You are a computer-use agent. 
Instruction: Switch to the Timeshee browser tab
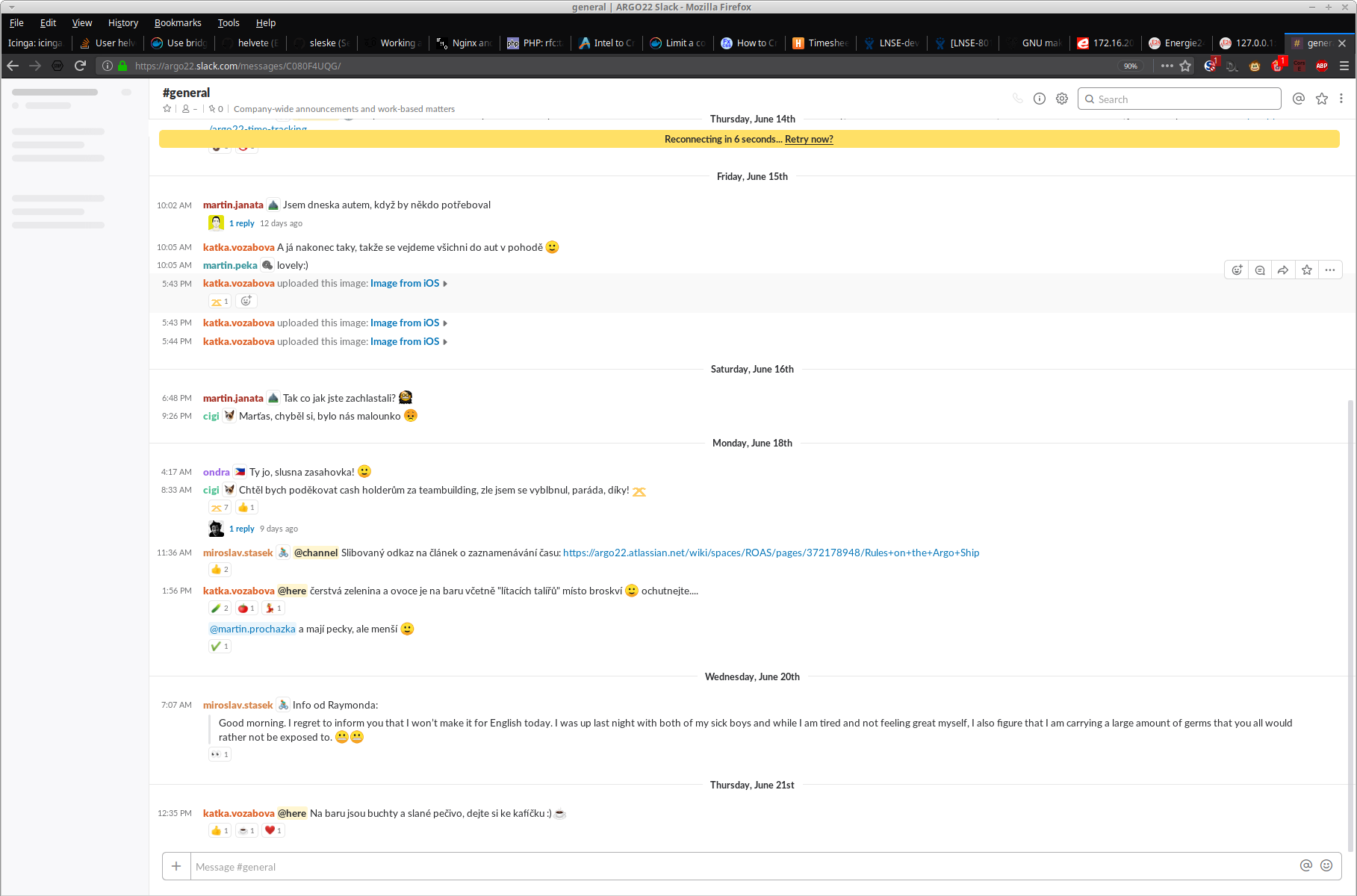(x=822, y=43)
